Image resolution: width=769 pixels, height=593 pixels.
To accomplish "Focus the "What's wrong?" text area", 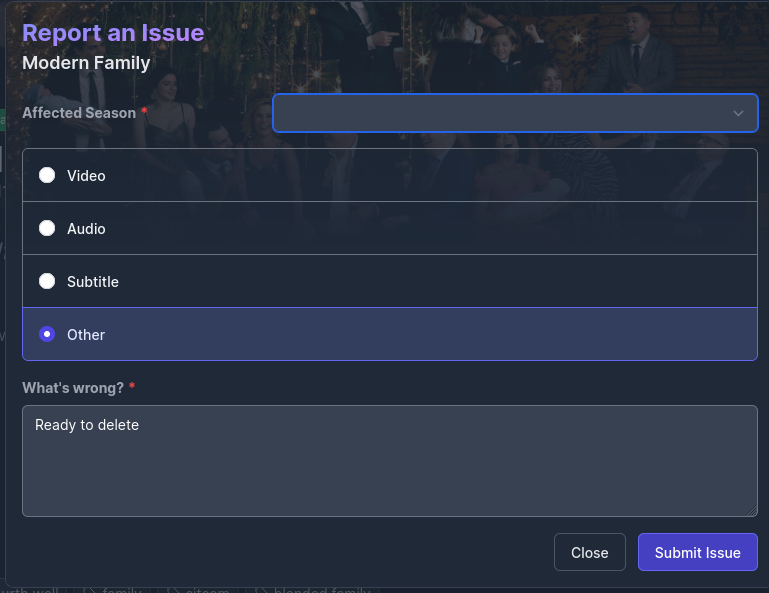I will click(389, 460).
